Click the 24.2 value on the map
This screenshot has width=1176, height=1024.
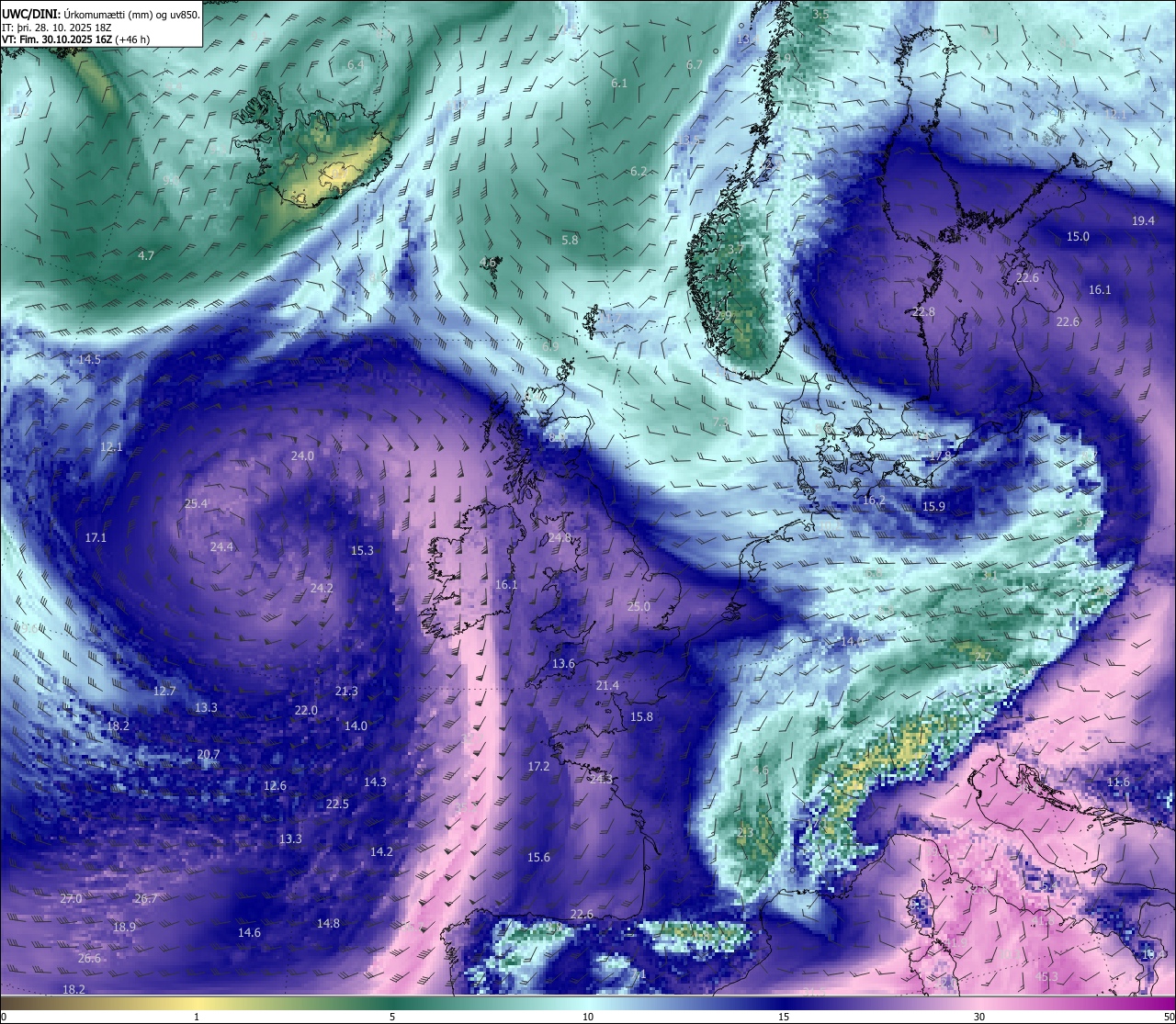[322, 588]
